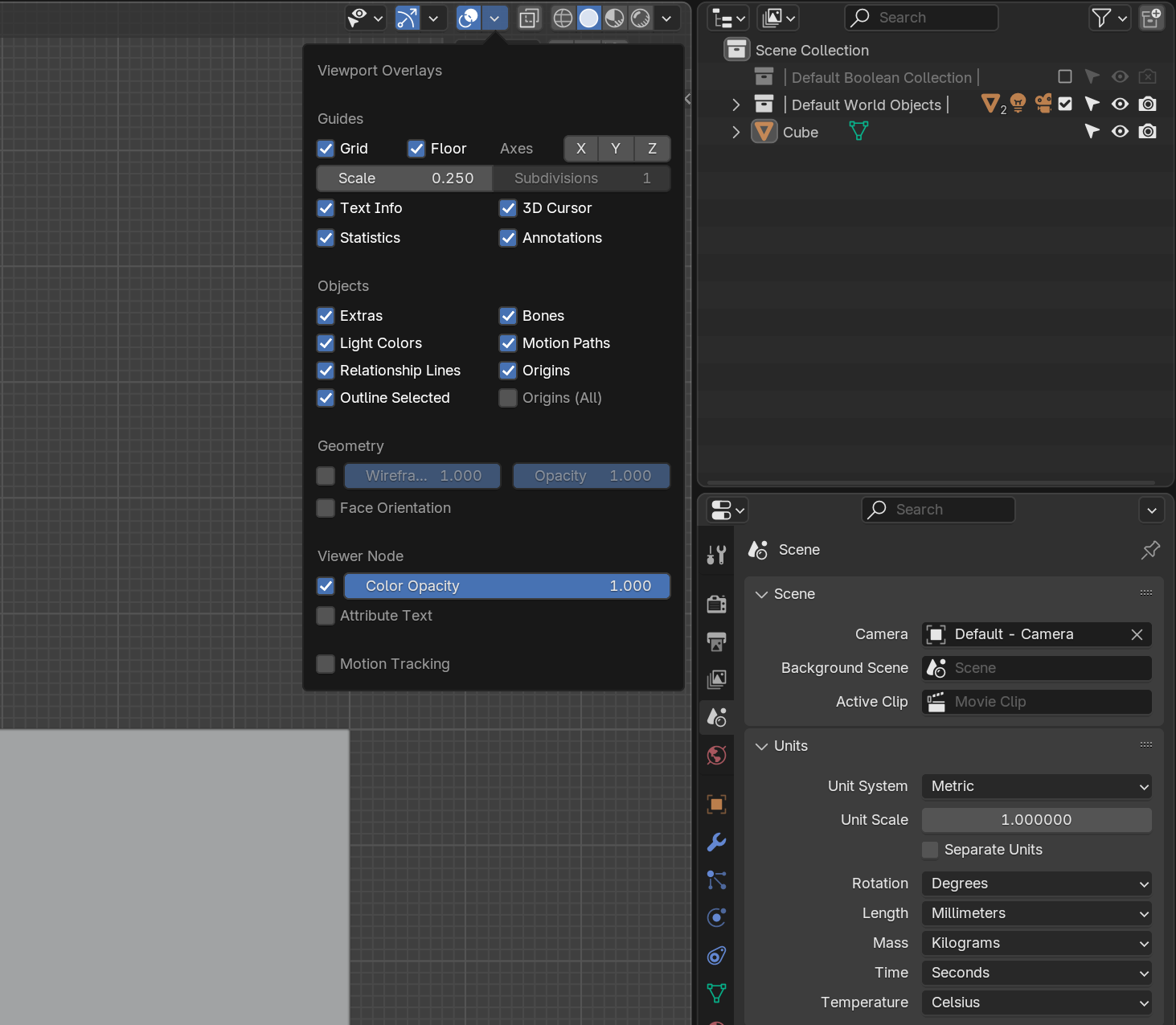This screenshot has width=1176, height=1025.
Task: Open the Output properties tab
Action: [716, 642]
